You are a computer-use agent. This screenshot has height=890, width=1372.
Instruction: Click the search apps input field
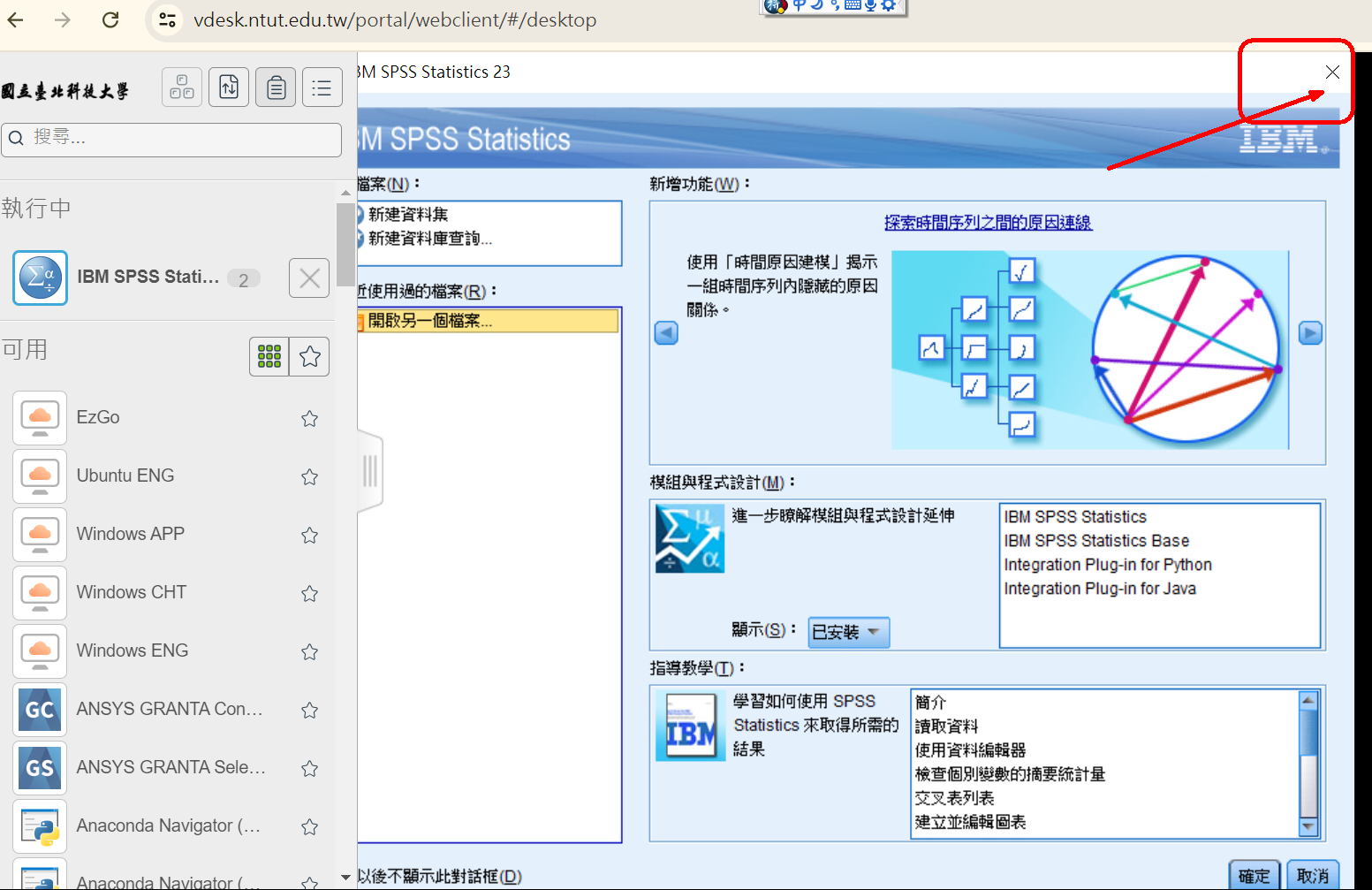pos(177,139)
